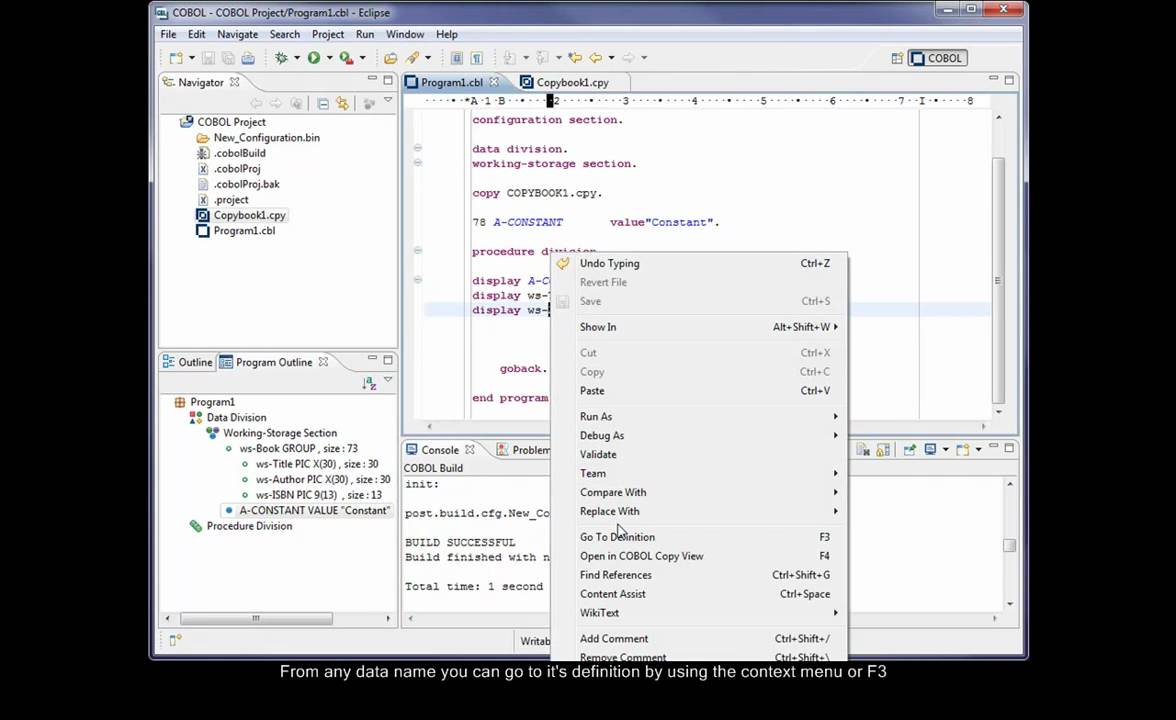The width and height of the screenshot is (1176, 720).
Task: Click the Search flashlight toolbar icon
Action: (412, 58)
